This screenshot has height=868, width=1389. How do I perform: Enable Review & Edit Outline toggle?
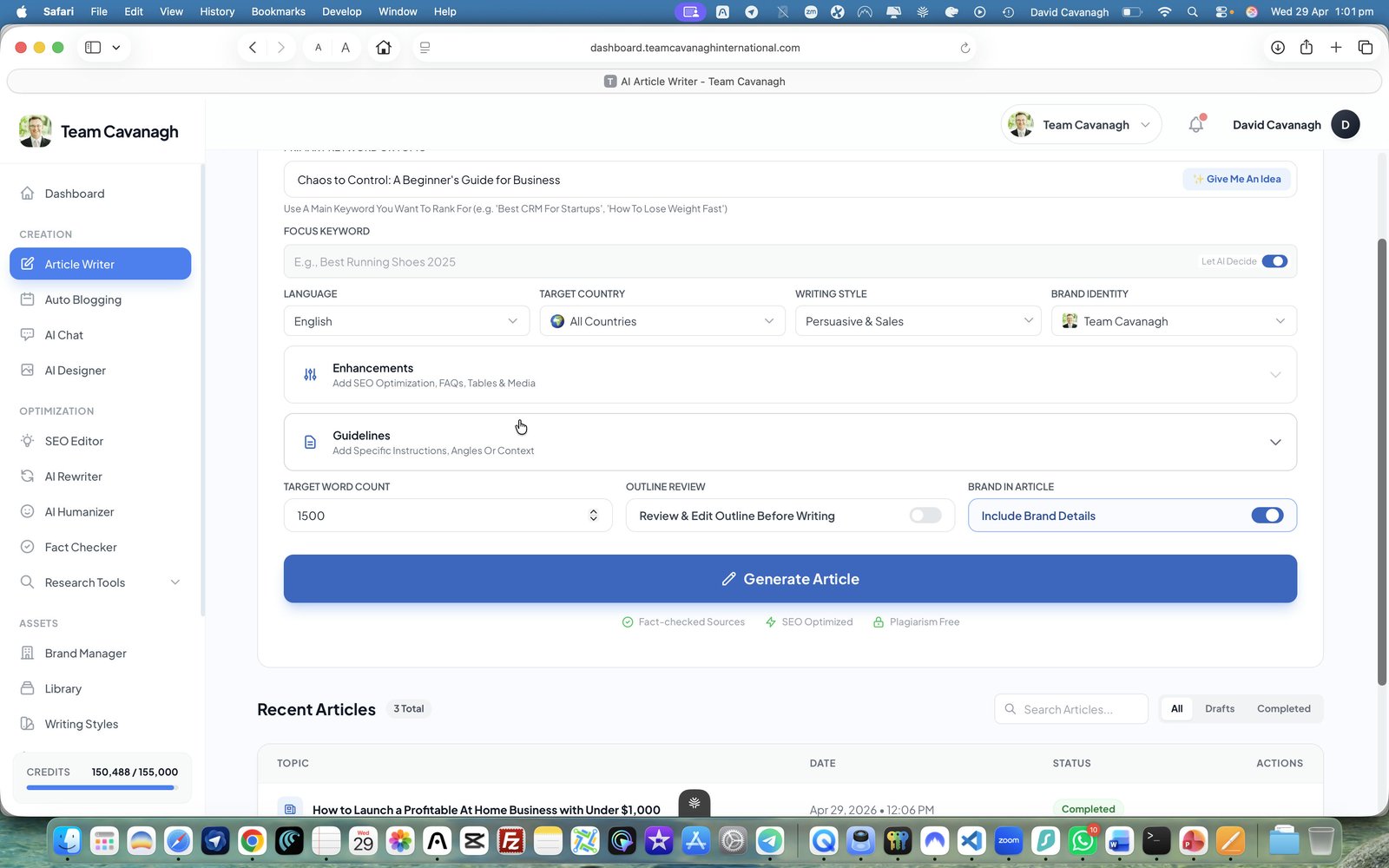[925, 516]
